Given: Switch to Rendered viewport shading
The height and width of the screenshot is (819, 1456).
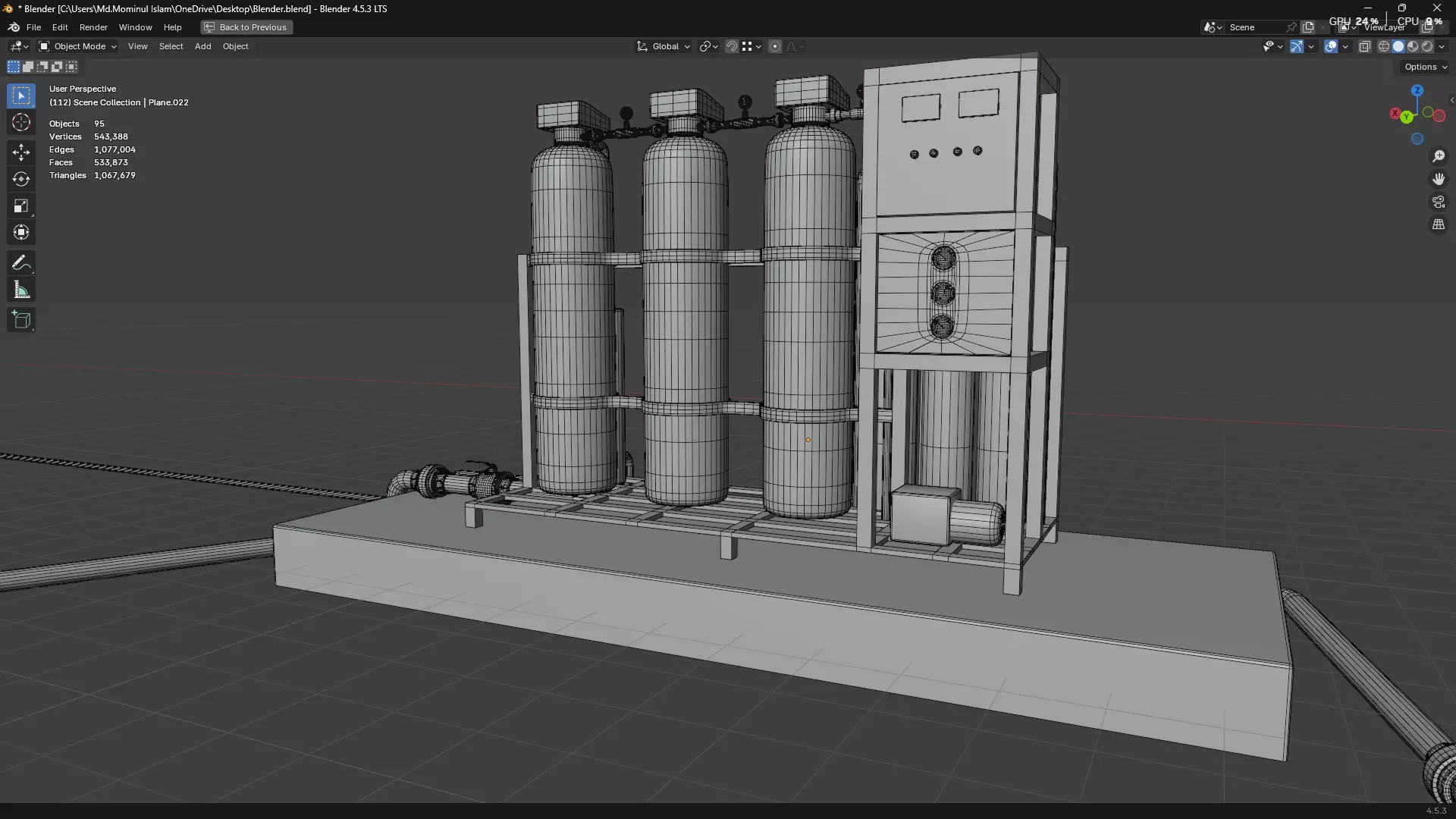Looking at the screenshot, I should (1427, 46).
